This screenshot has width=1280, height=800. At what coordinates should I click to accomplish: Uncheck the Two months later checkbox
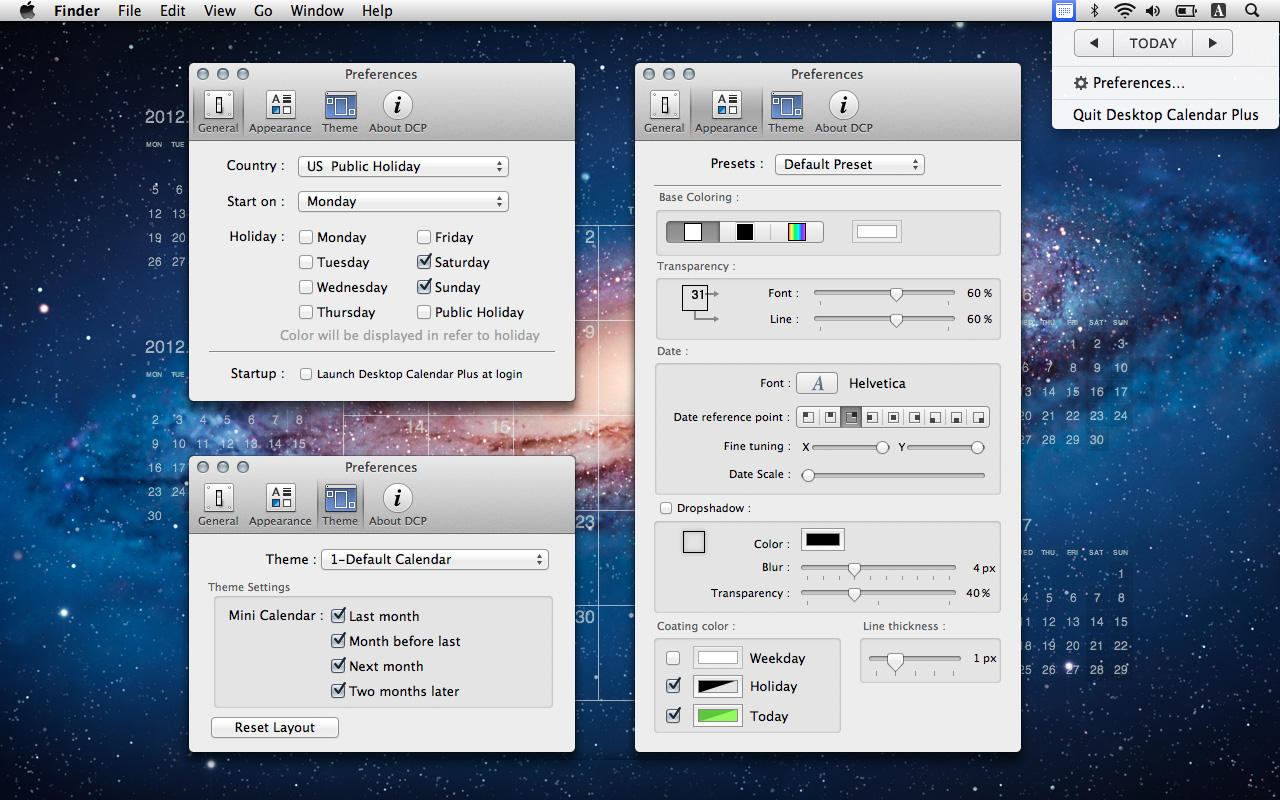tap(338, 691)
